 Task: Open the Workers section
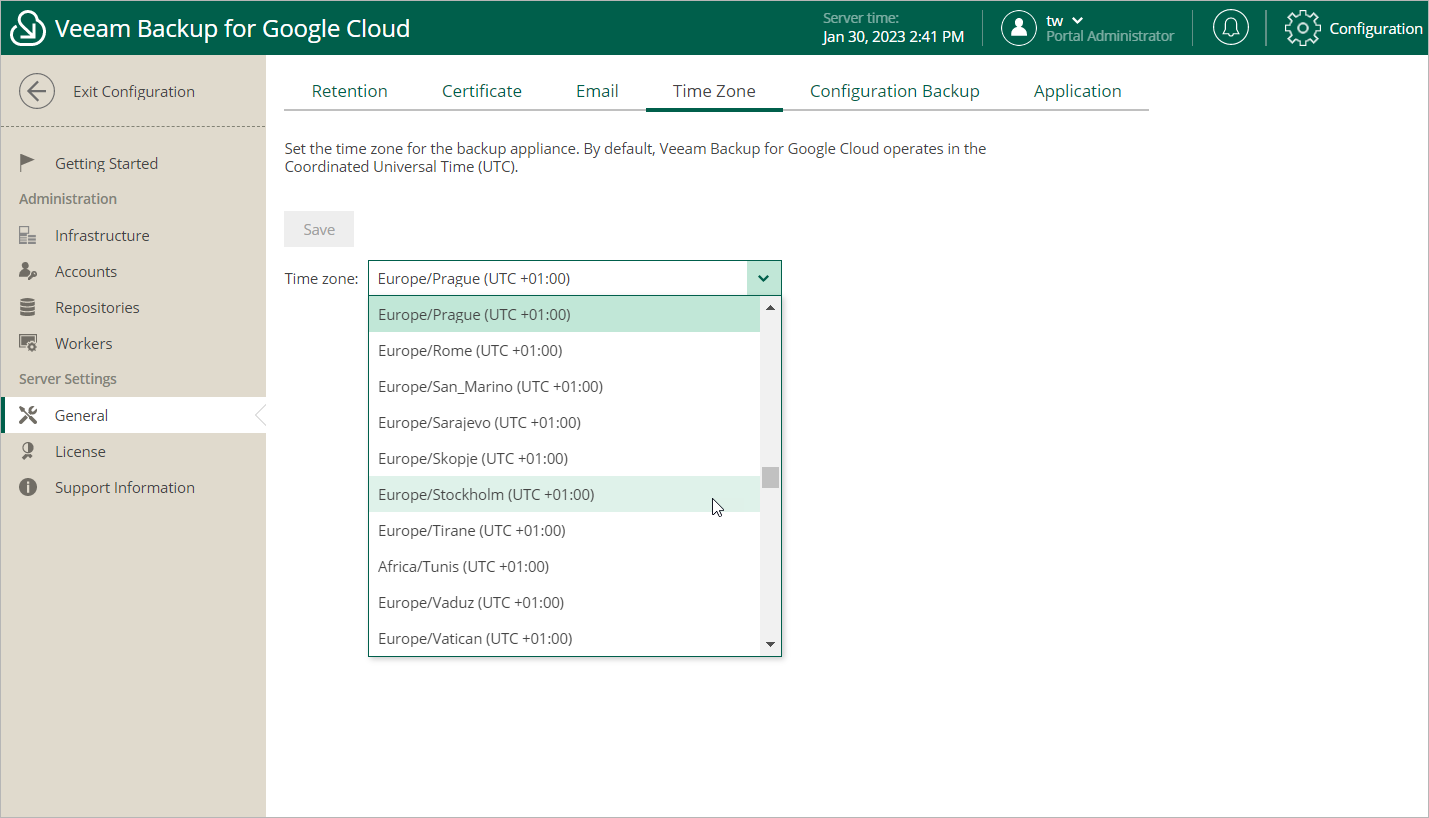tap(83, 344)
